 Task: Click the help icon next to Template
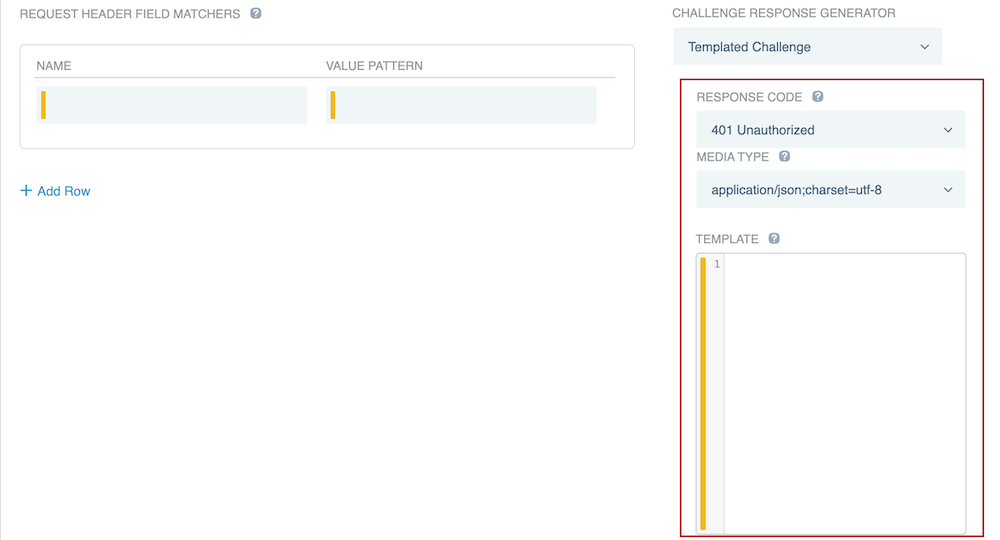click(x=774, y=239)
